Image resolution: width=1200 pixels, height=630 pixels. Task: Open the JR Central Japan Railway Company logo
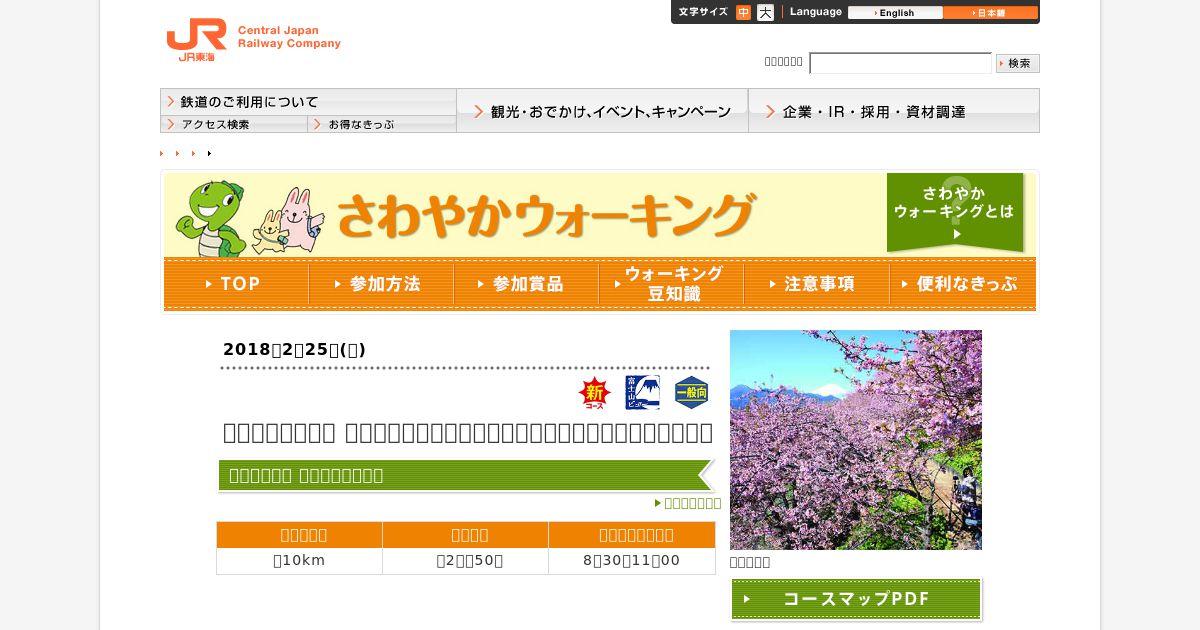(x=253, y=39)
